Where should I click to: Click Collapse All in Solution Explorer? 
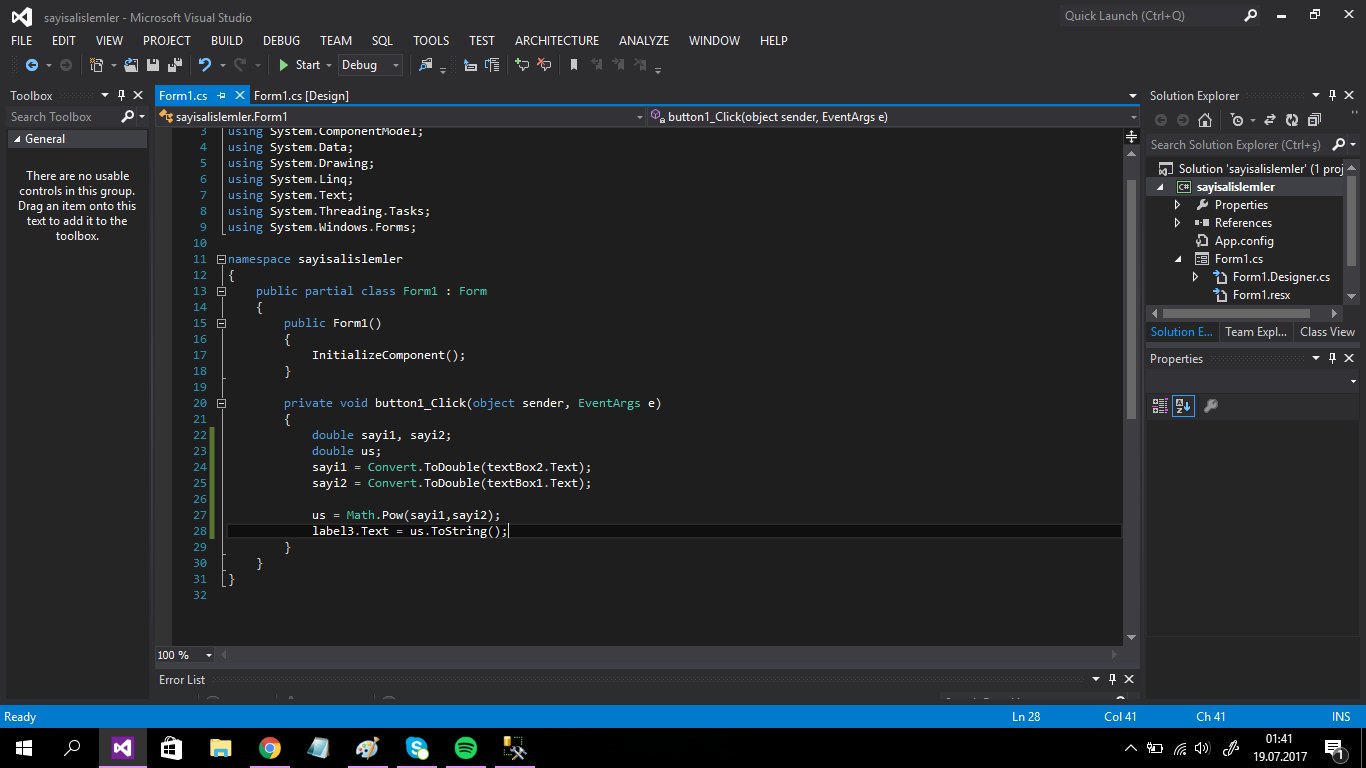pos(1312,120)
